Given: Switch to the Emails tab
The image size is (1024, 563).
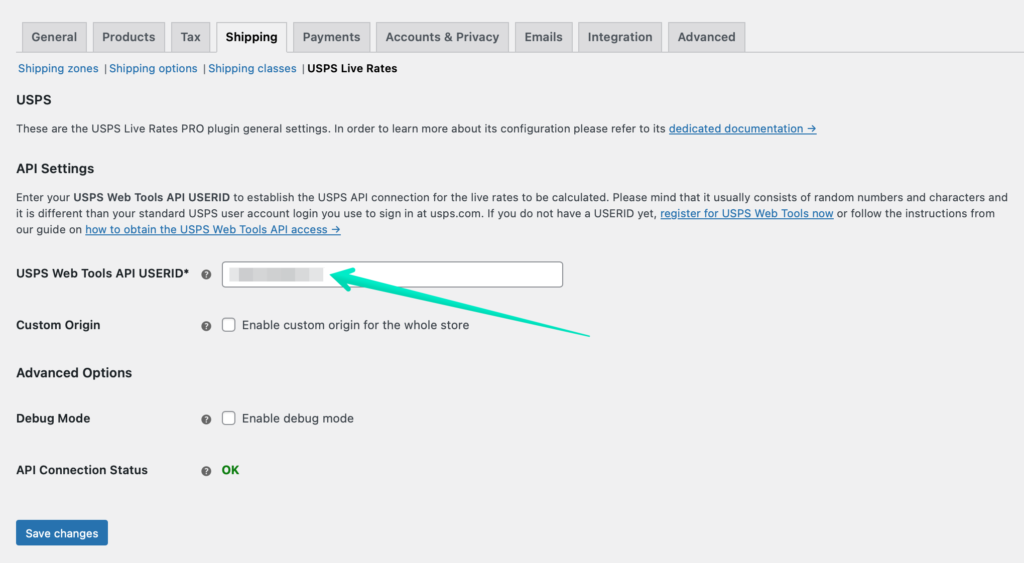Looking at the screenshot, I should click(x=543, y=37).
